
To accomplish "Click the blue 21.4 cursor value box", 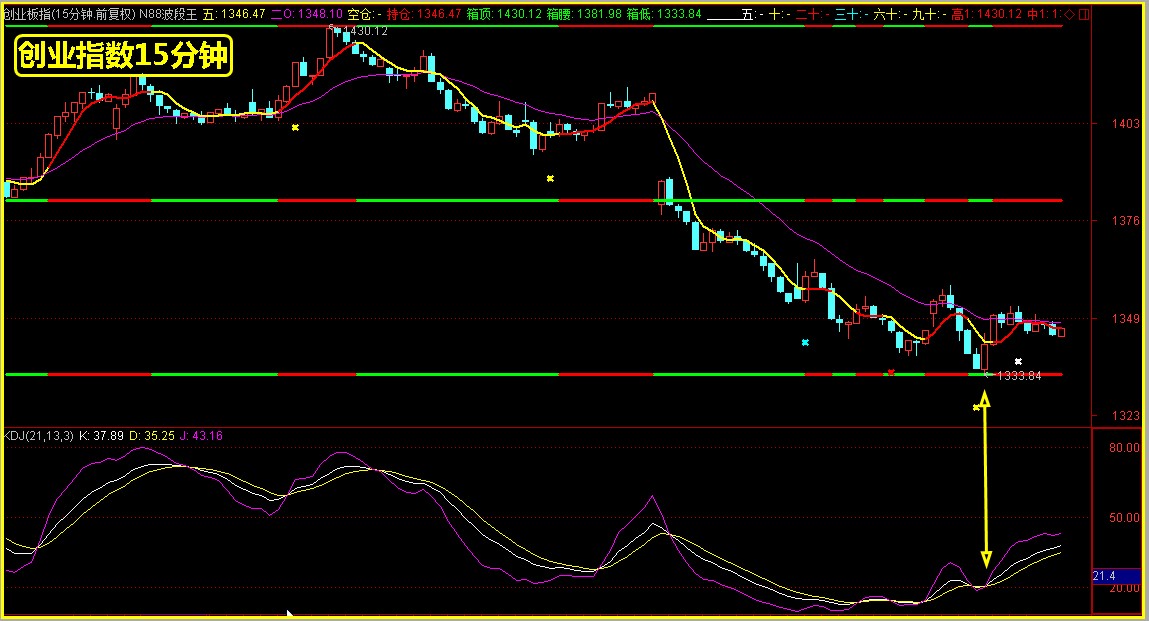I will pyautogui.click(x=1115, y=576).
